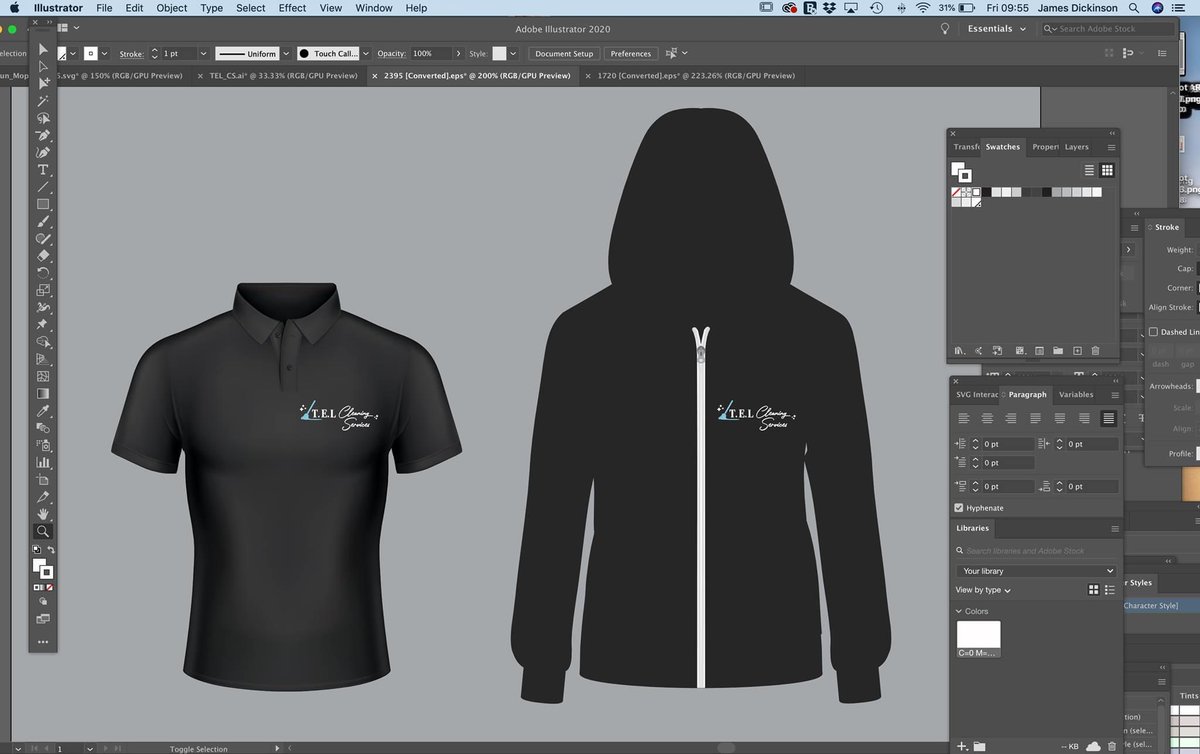Open the Essentials workspace dropdown
Viewport: 1200px width, 754px height.
tap(996, 29)
